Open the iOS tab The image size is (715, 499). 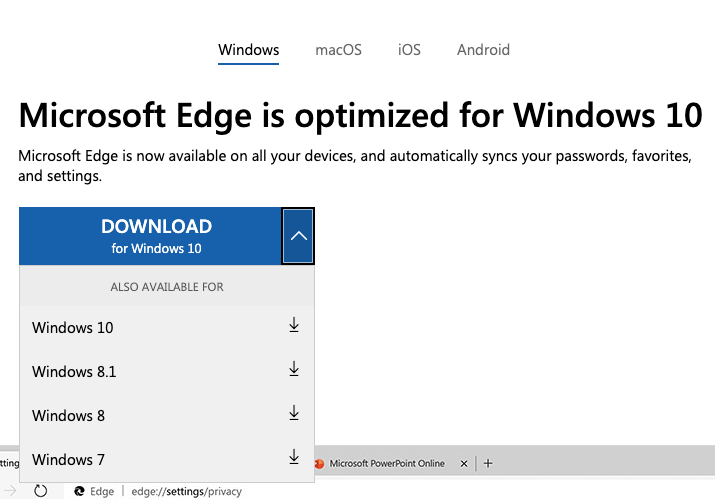[x=409, y=50]
